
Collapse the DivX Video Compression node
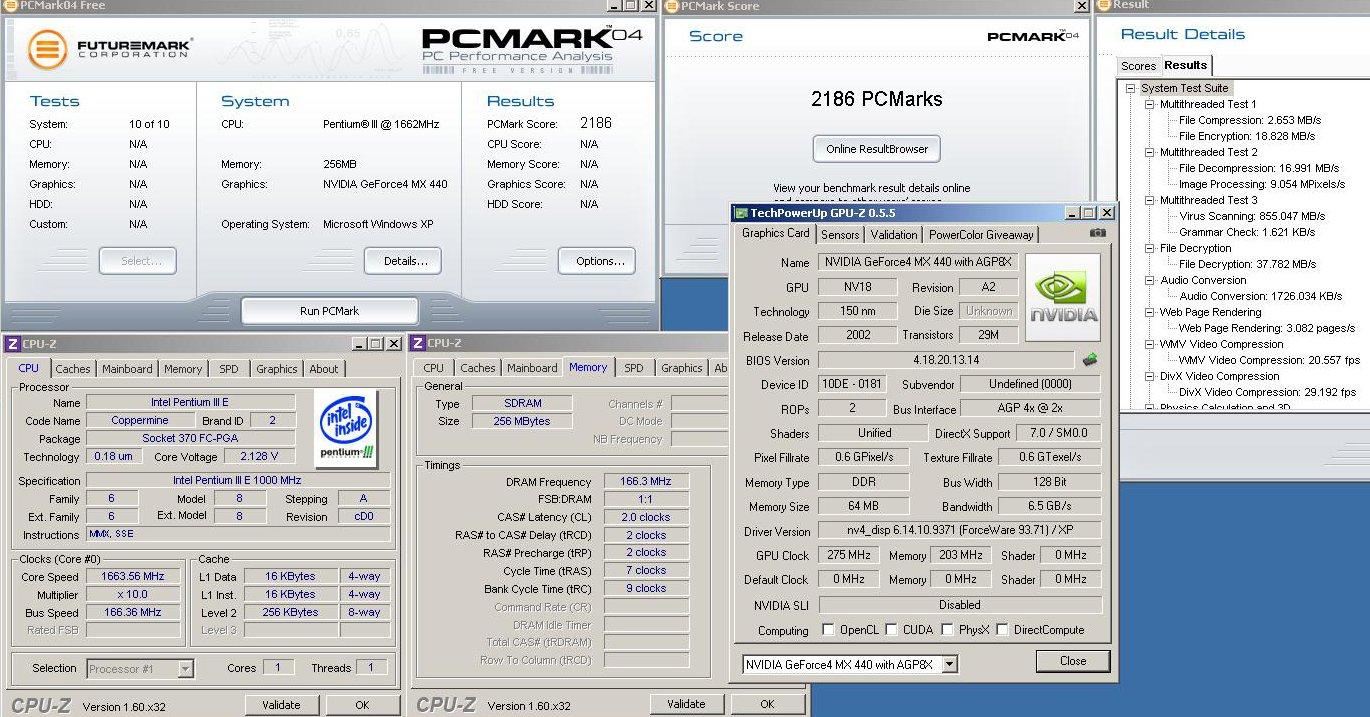[x=1150, y=376]
